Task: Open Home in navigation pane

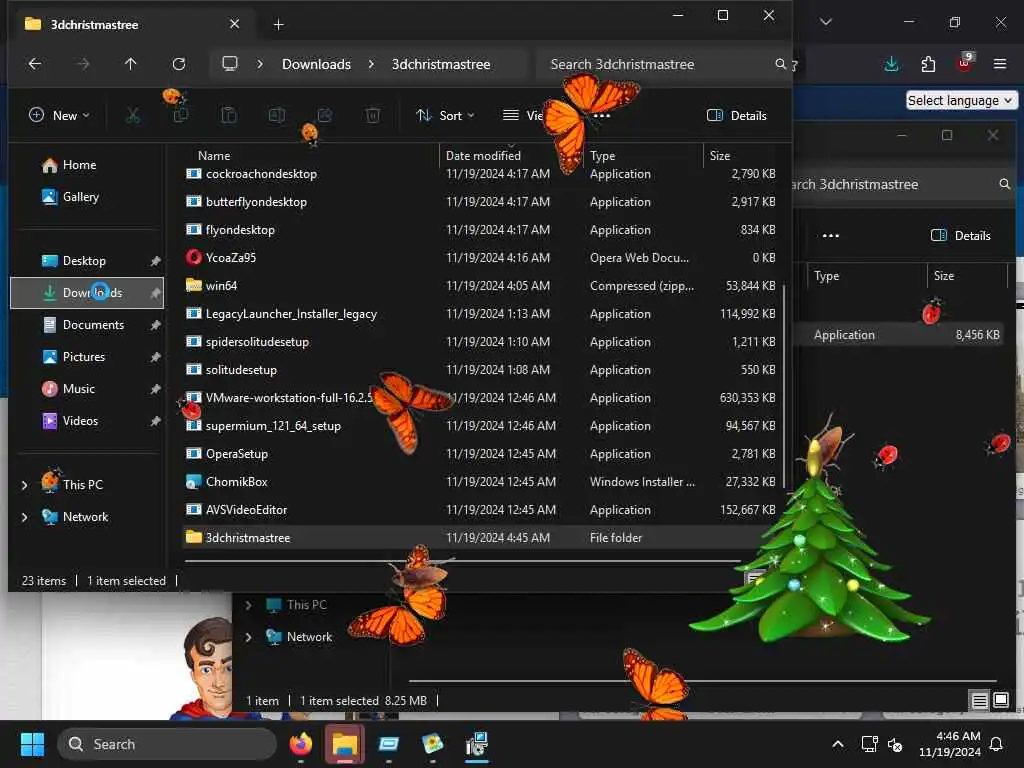Action: (x=87, y=165)
